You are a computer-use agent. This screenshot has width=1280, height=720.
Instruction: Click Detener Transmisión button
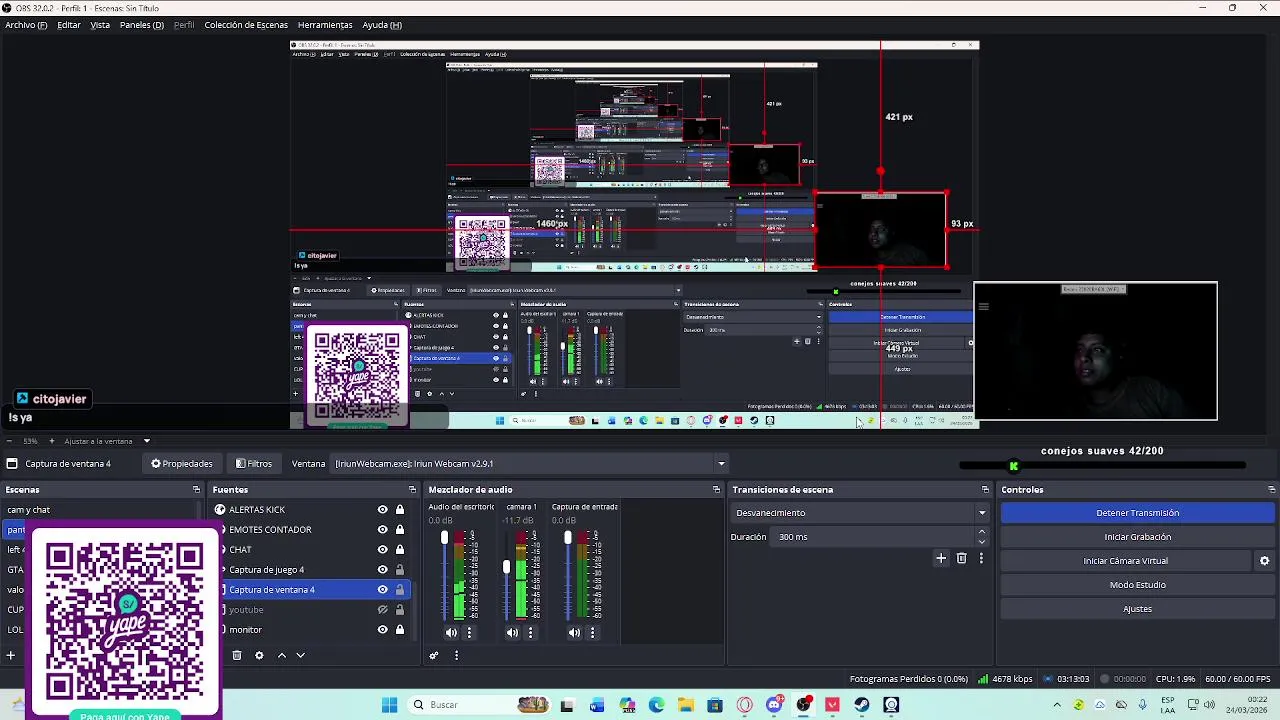(1138, 513)
